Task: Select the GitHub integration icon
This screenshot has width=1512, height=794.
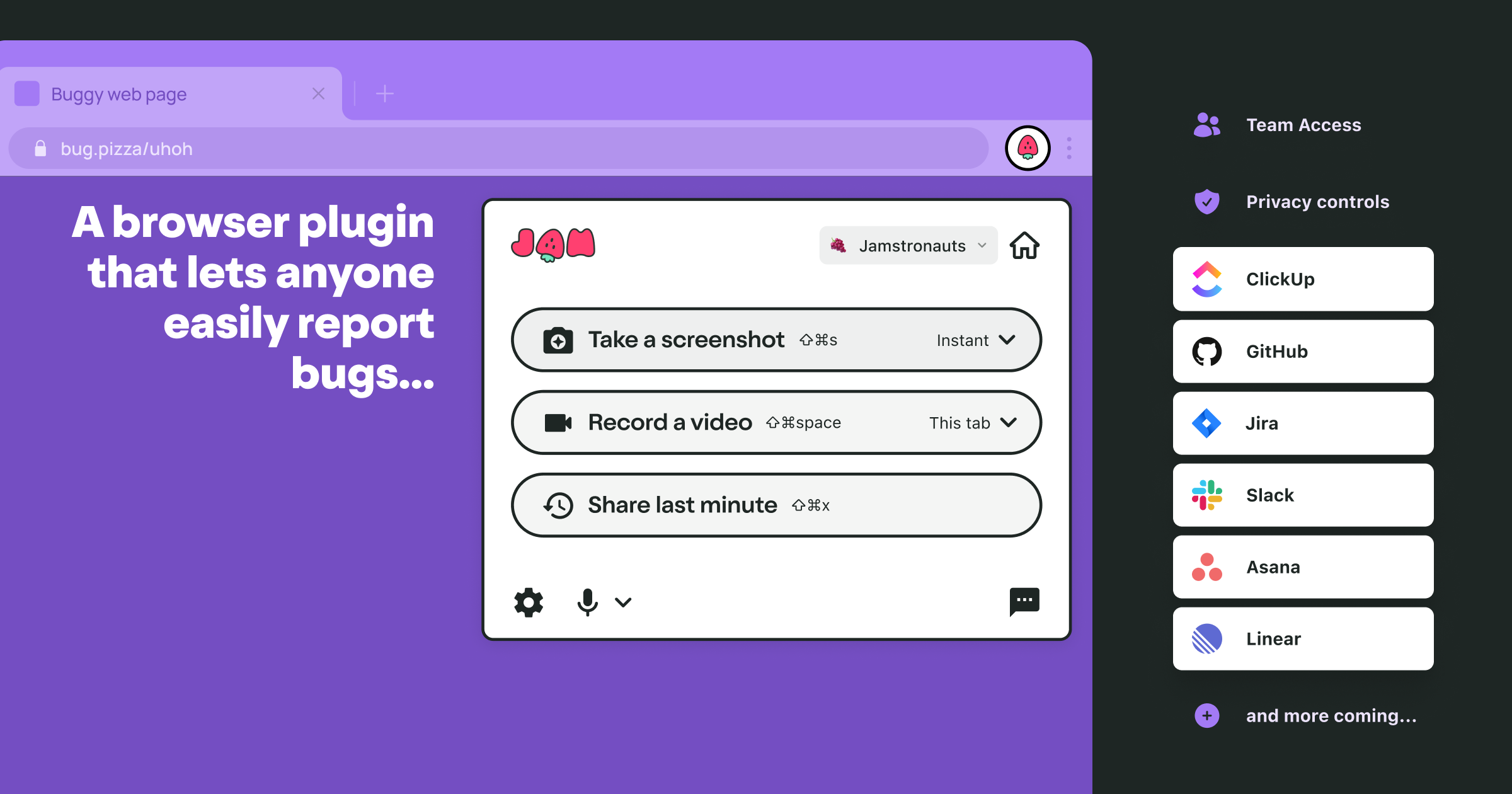Action: 1207,351
